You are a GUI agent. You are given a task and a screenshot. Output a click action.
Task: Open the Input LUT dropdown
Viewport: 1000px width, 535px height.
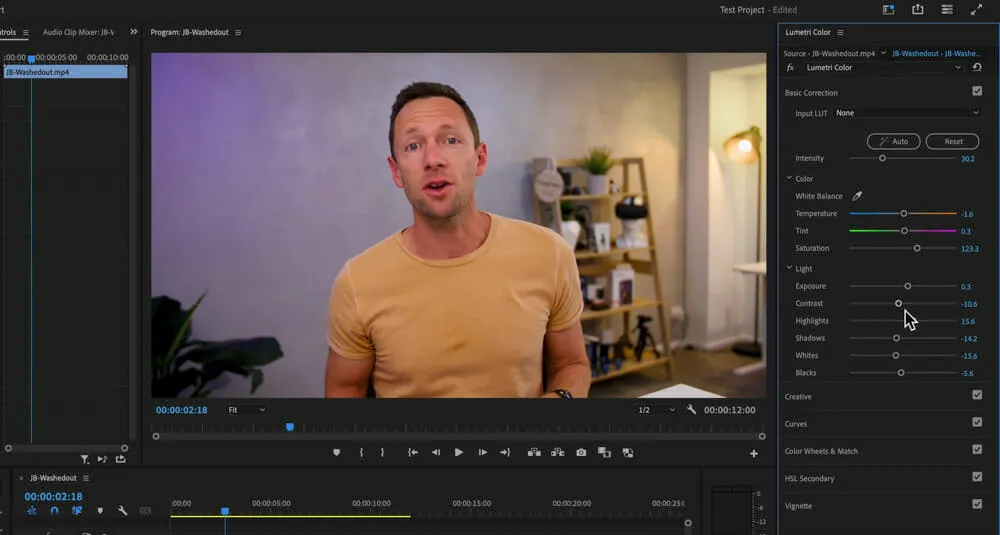point(906,113)
